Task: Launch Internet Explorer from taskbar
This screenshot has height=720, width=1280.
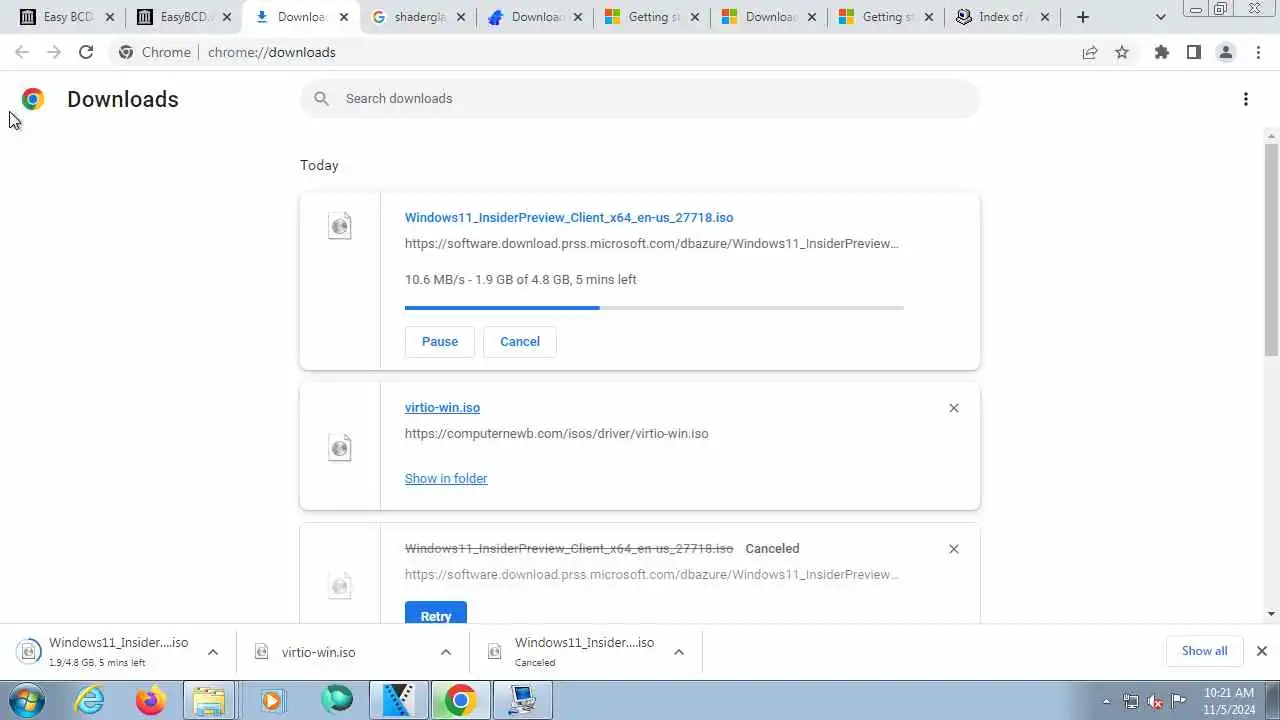Action: 90,701
